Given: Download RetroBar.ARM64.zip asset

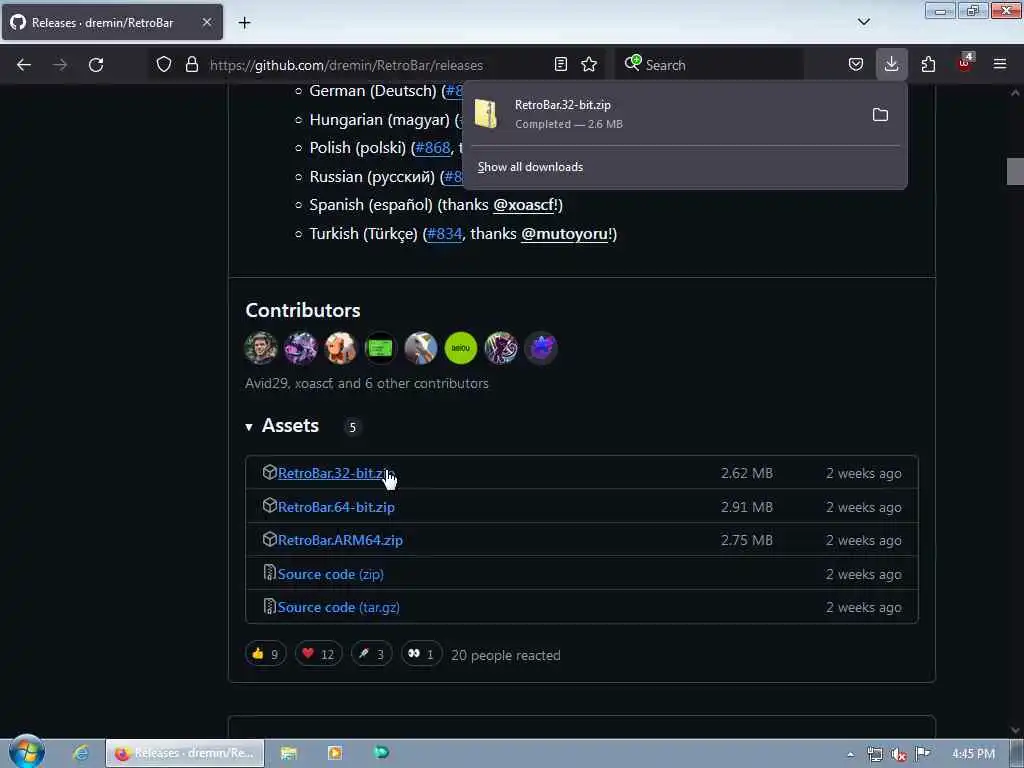Looking at the screenshot, I should pos(340,541).
